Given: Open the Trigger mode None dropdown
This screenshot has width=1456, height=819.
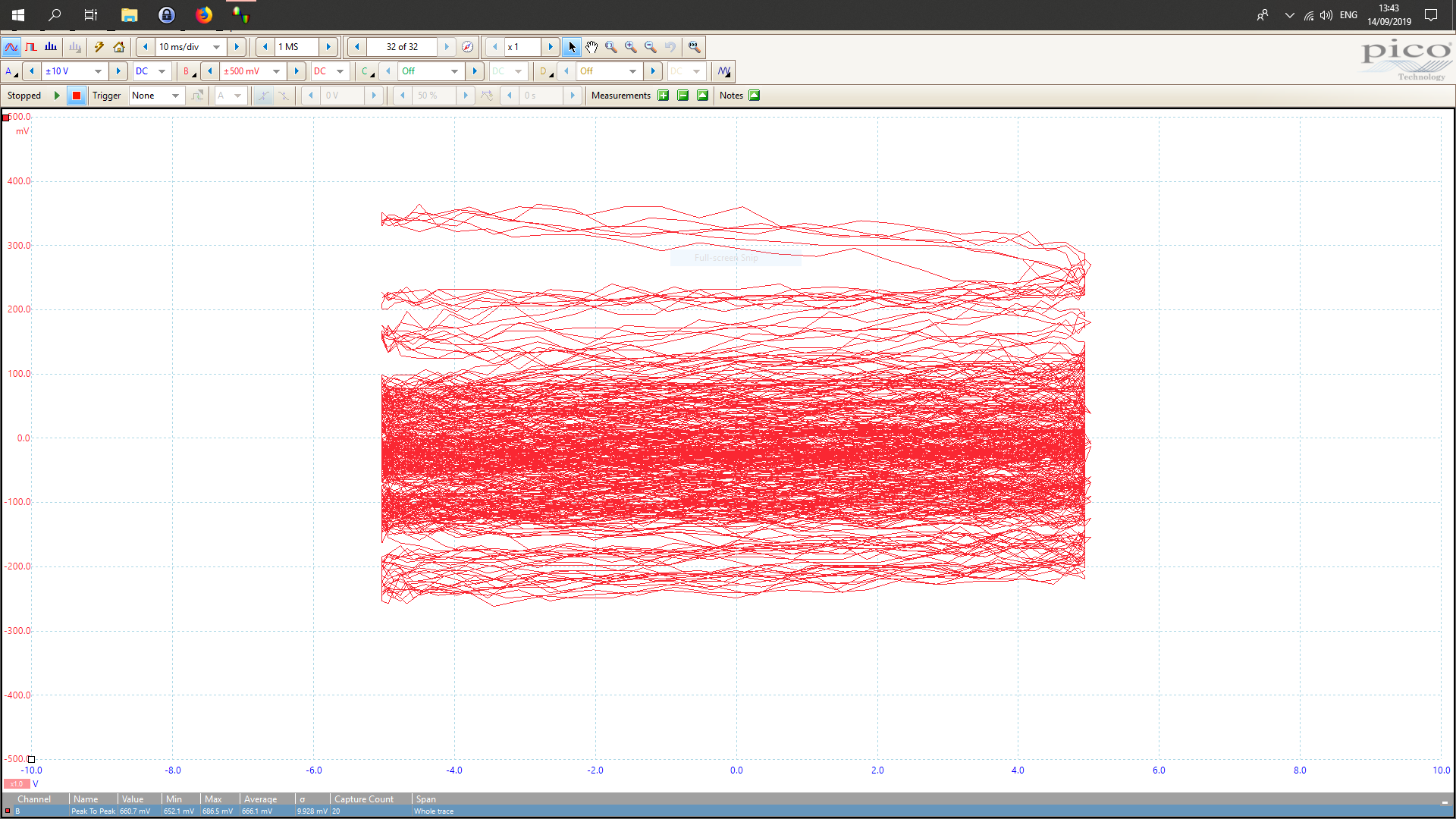Looking at the screenshot, I should [175, 96].
